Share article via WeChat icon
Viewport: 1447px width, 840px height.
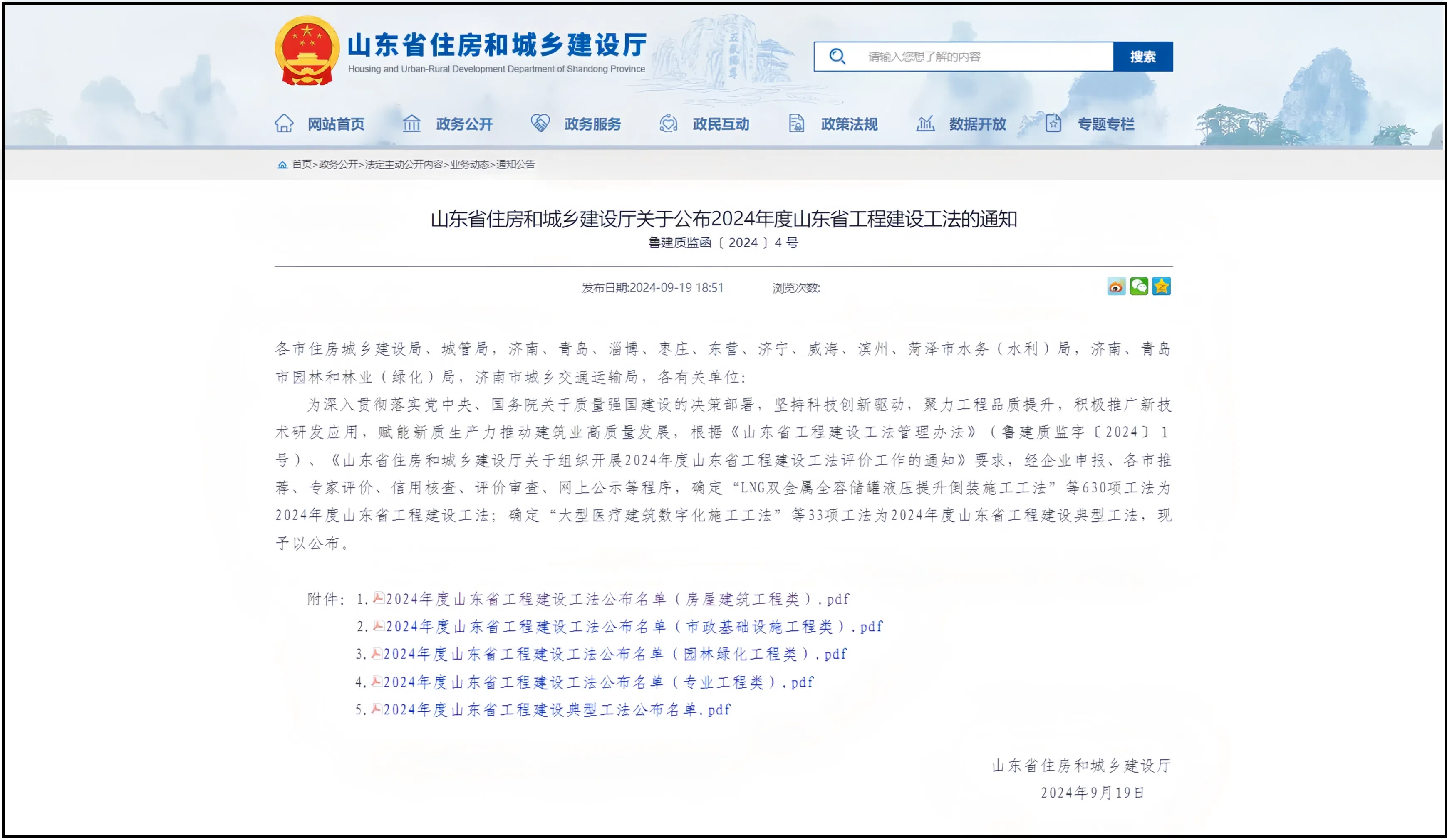pos(1139,287)
